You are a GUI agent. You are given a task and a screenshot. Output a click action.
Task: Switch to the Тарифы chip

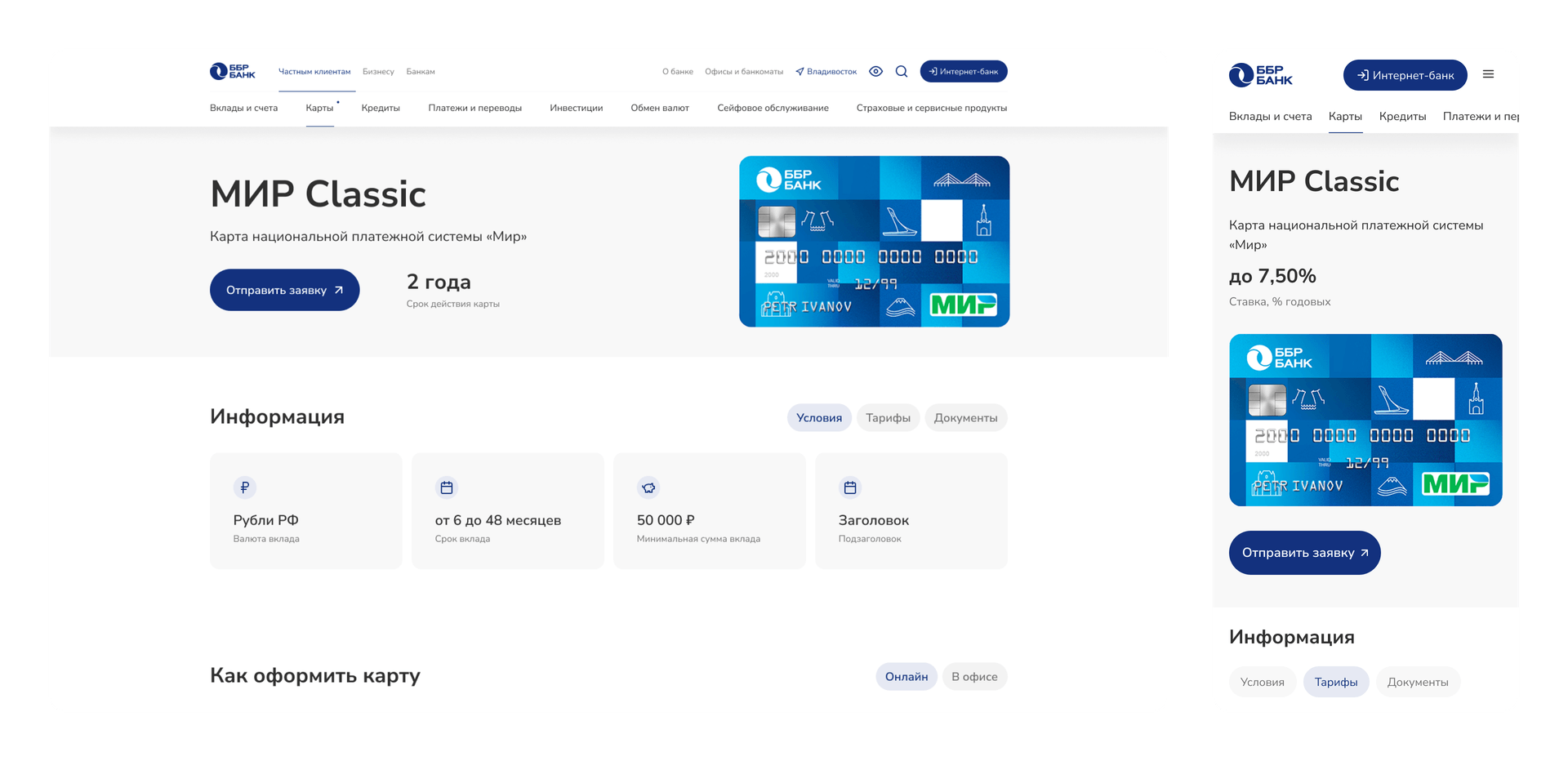888,417
